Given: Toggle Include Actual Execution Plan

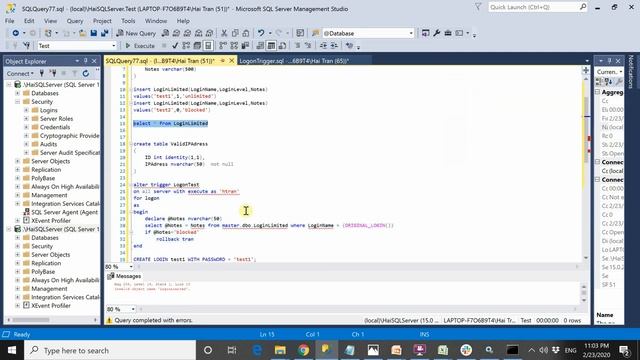Looking at the screenshot, I should pos(223,46).
